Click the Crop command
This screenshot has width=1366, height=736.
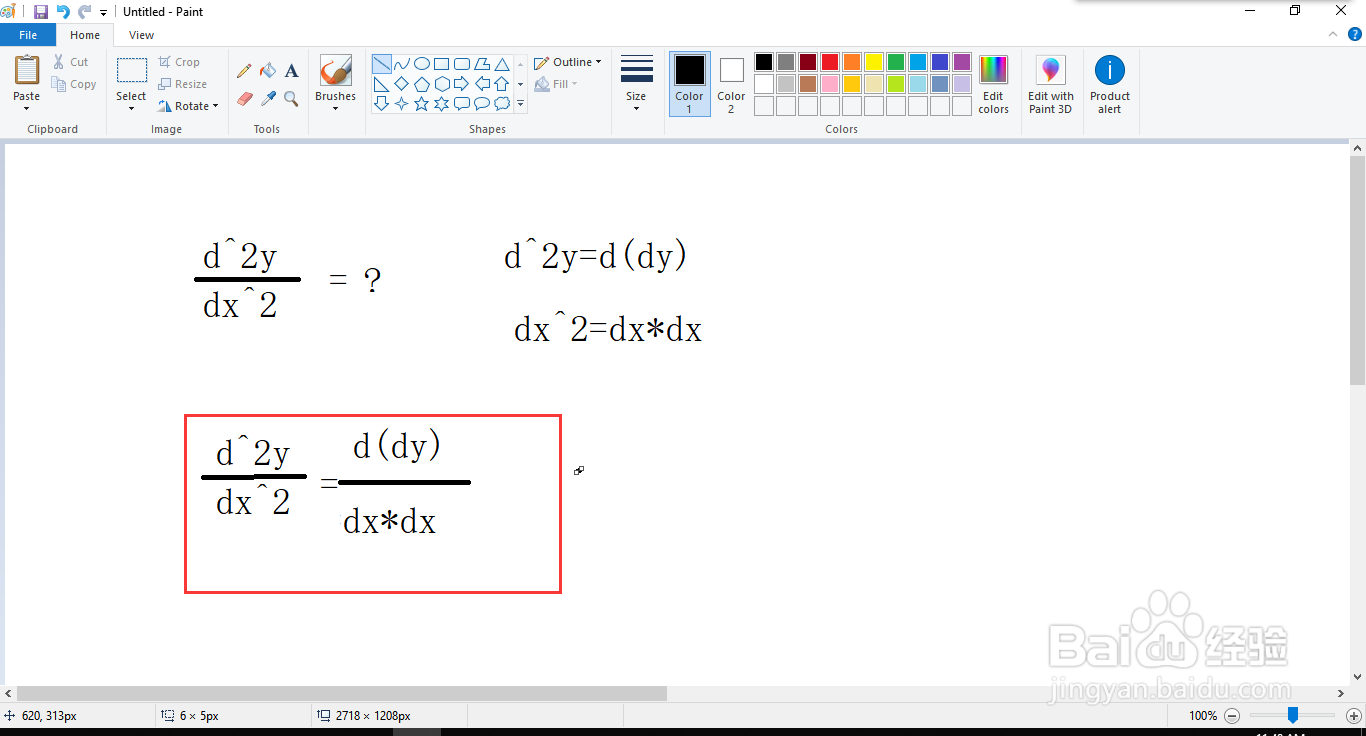tap(181, 61)
